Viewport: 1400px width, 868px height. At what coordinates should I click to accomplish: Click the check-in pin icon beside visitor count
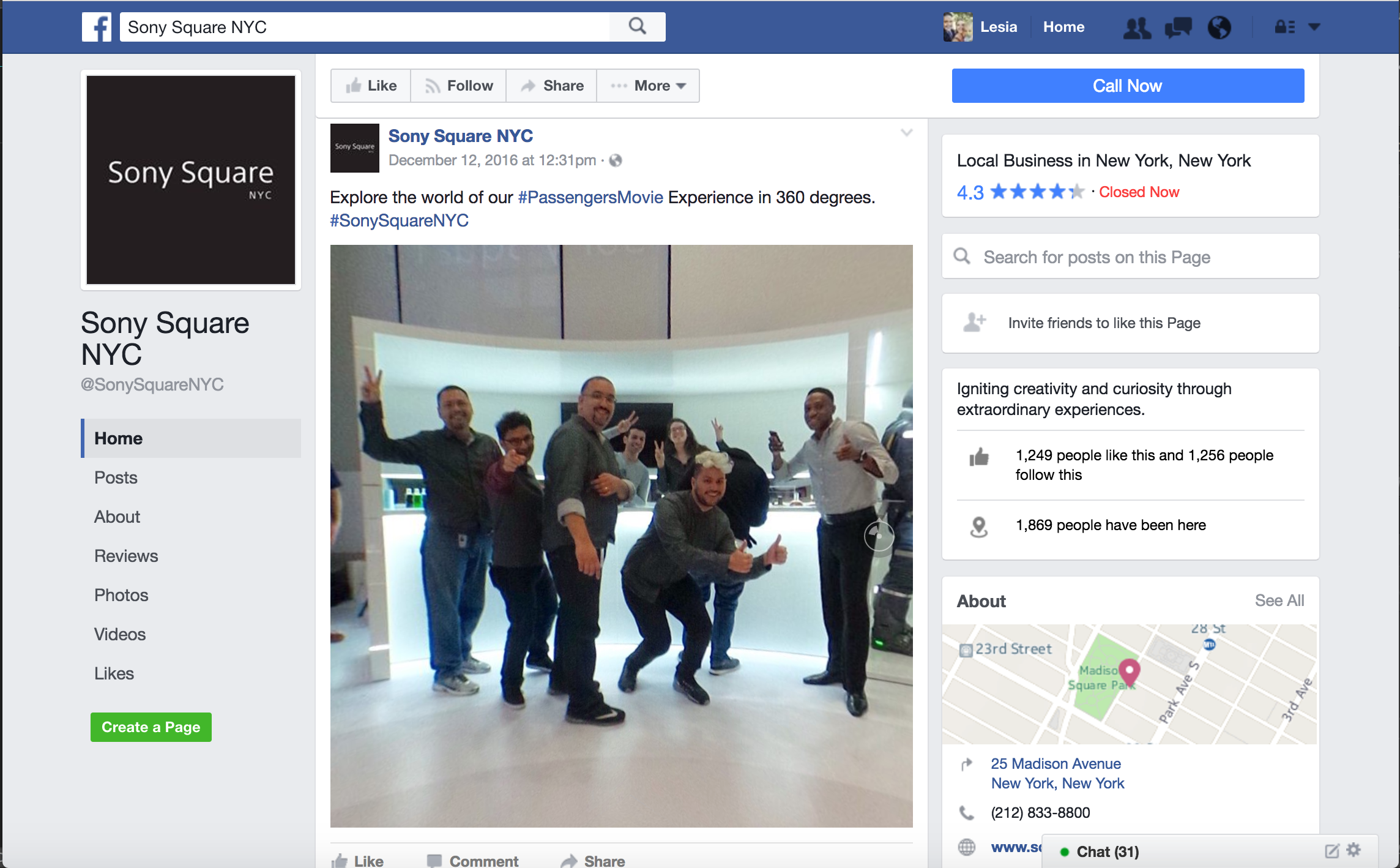(x=979, y=526)
